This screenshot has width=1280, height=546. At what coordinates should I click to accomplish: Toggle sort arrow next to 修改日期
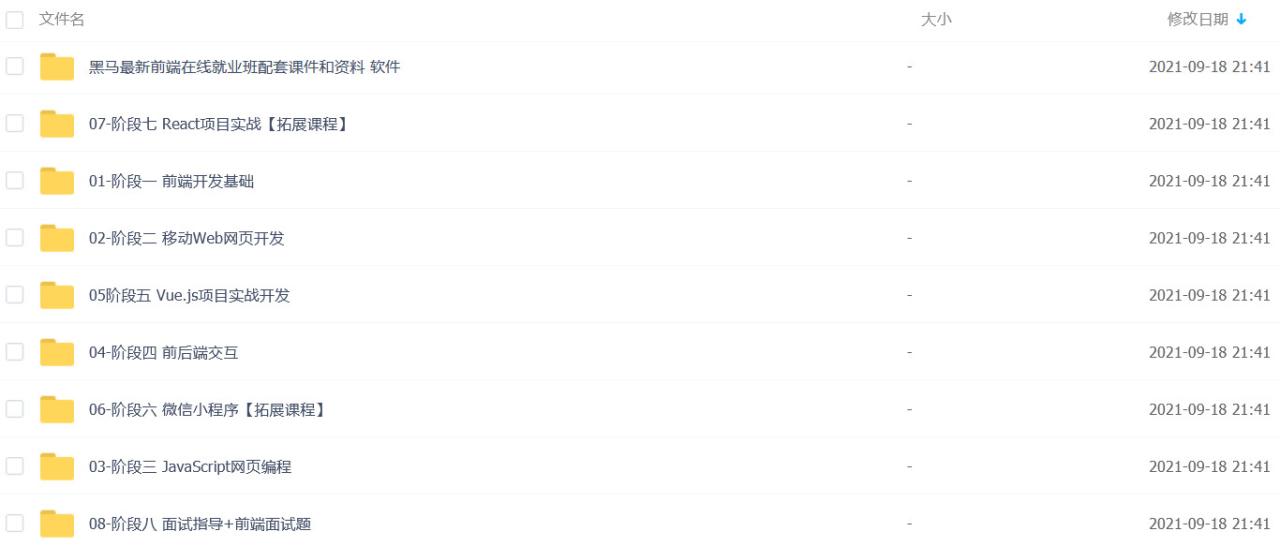pos(1242,20)
